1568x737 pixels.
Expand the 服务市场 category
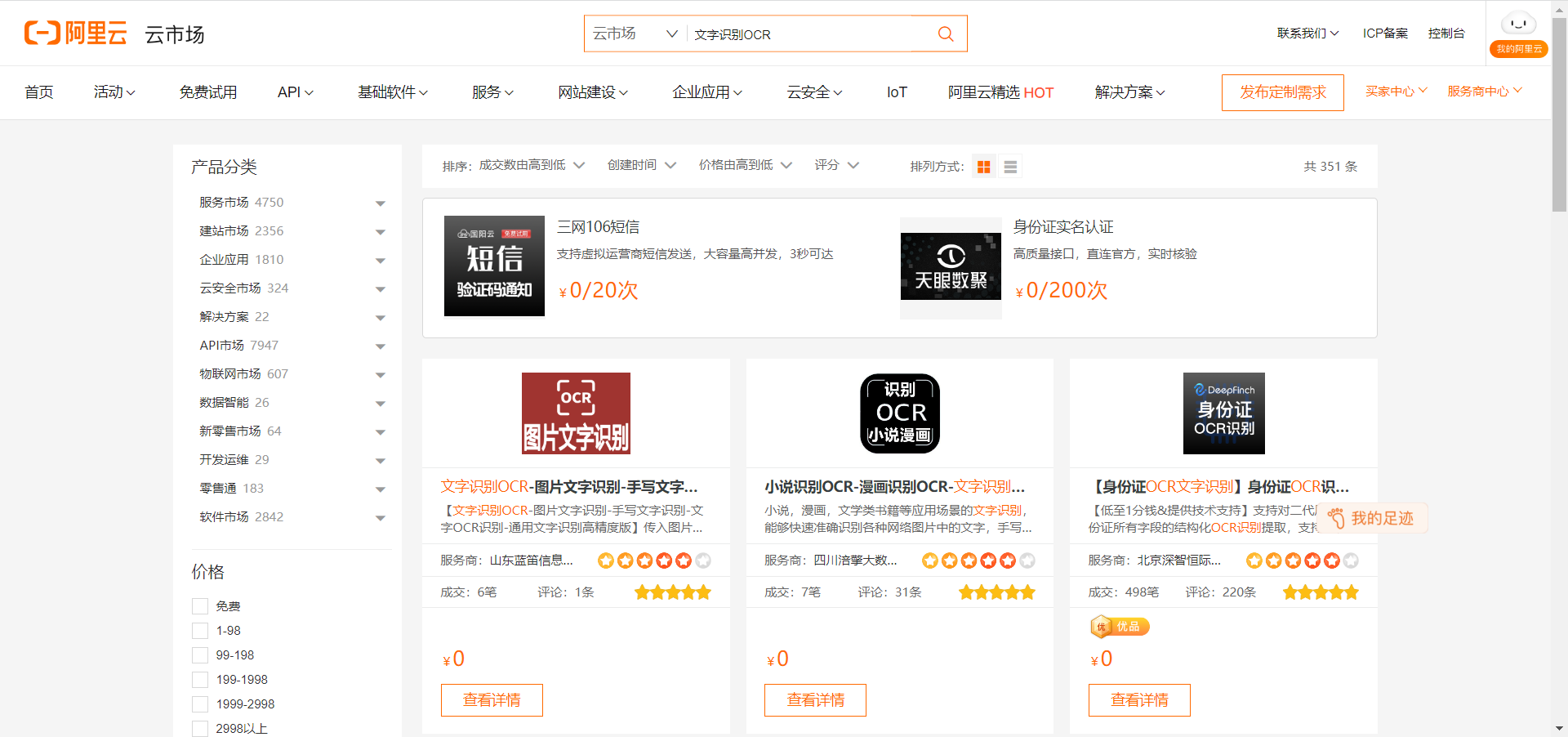pyautogui.click(x=381, y=203)
